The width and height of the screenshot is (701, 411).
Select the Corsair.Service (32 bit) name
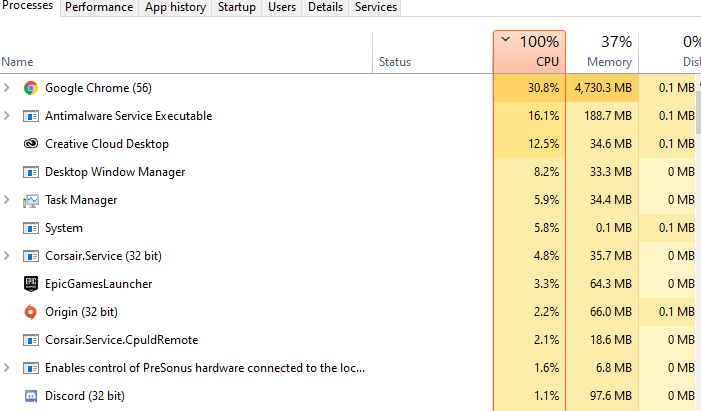[x=103, y=256]
